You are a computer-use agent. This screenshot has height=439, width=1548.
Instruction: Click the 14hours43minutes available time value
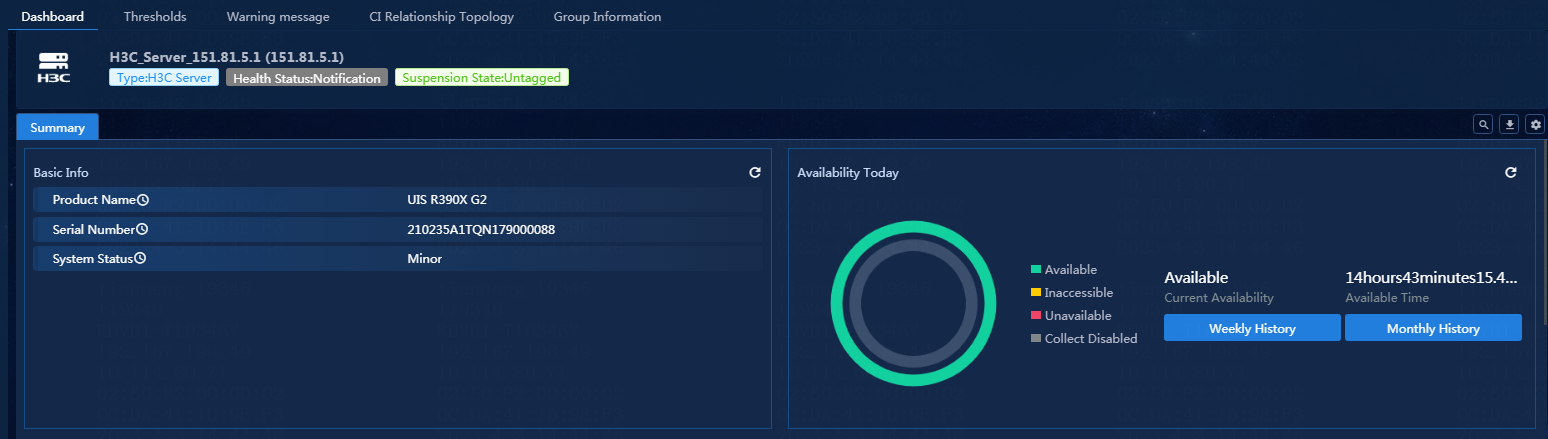tap(1432, 277)
